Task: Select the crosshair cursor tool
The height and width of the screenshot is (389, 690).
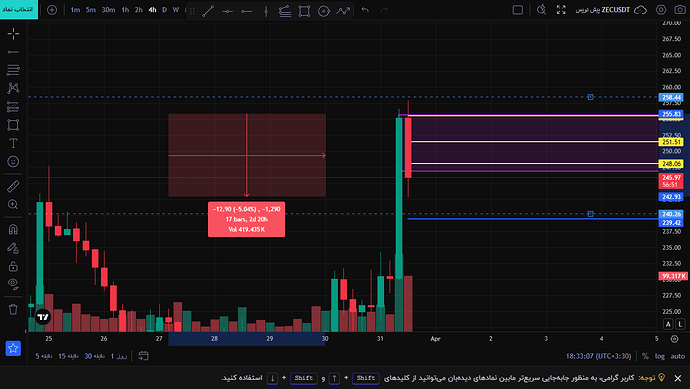Action: [13, 33]
